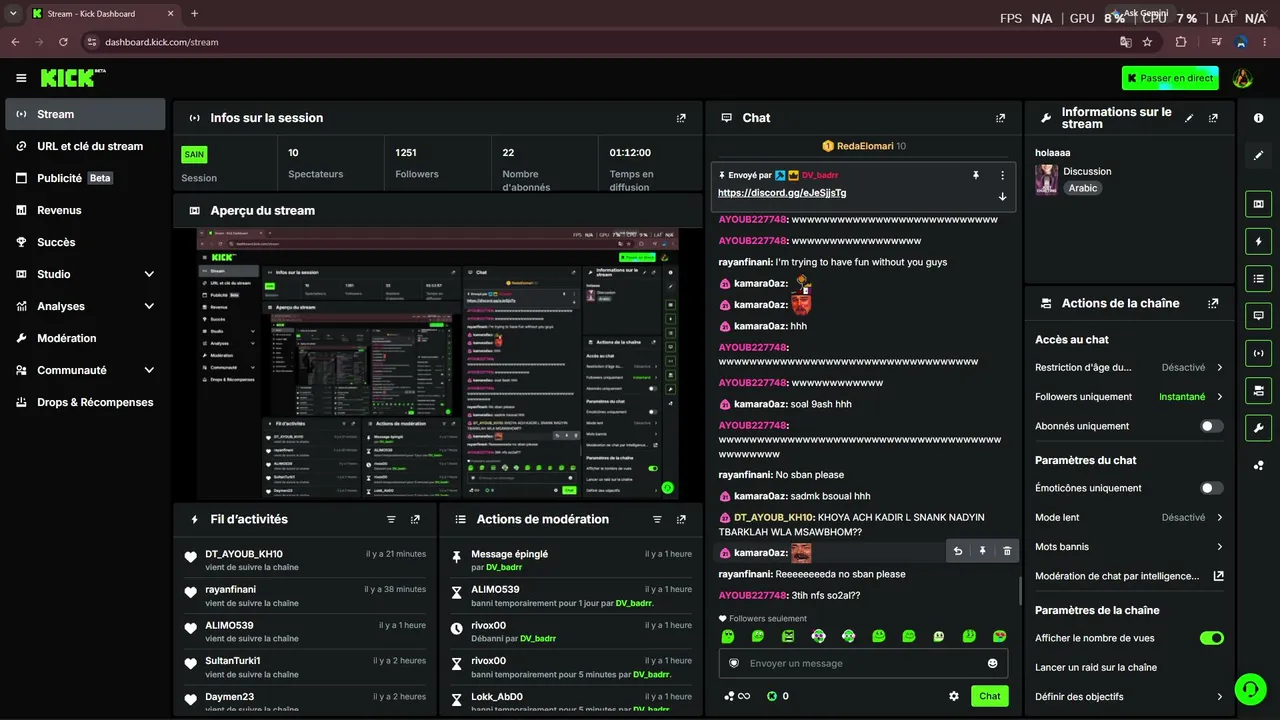
Task: Open chat settings gear
Action: pos(954,696)
